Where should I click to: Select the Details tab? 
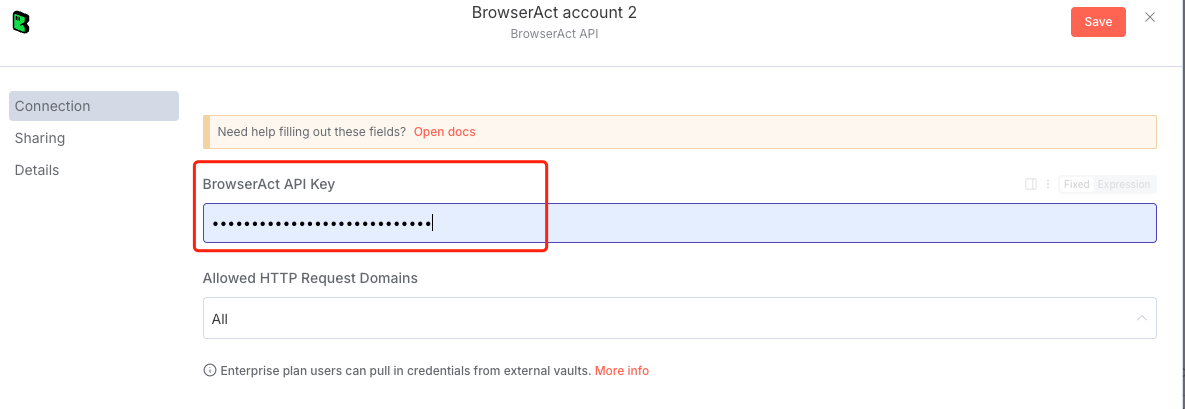(37, 170)
